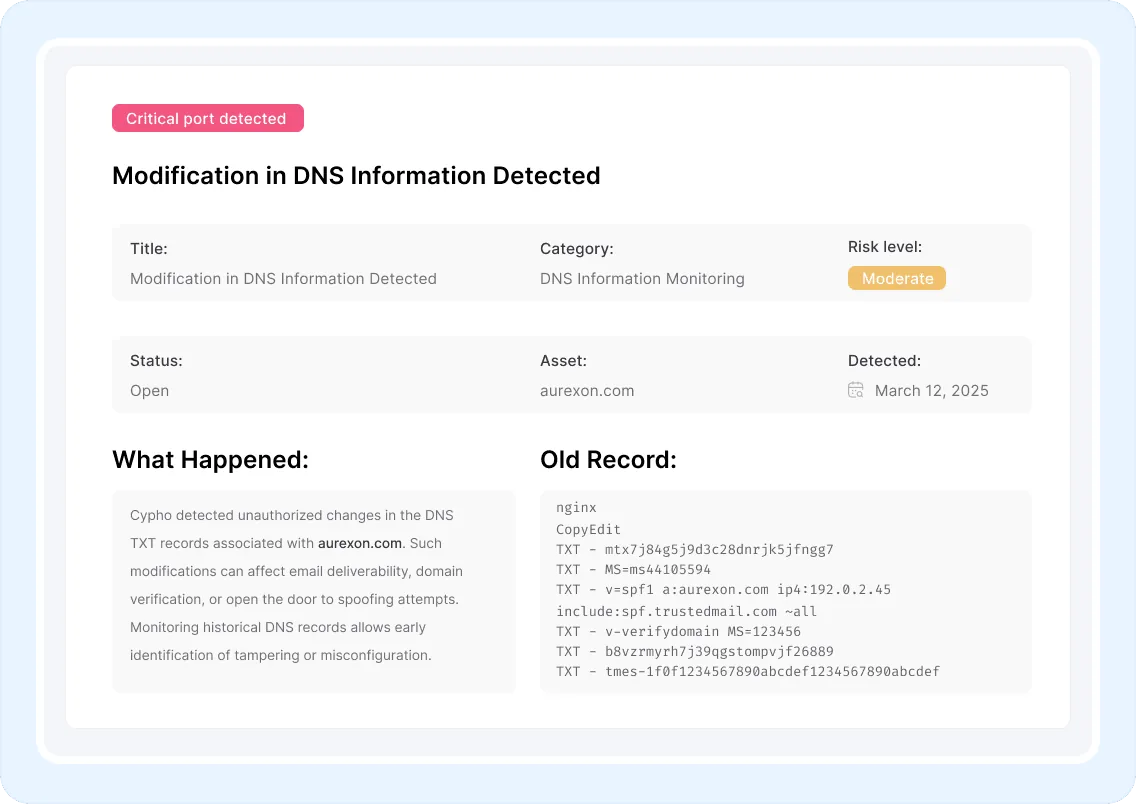
Task: Click the 'Critical port detected' badge
Action: click(x=207, y=118)
